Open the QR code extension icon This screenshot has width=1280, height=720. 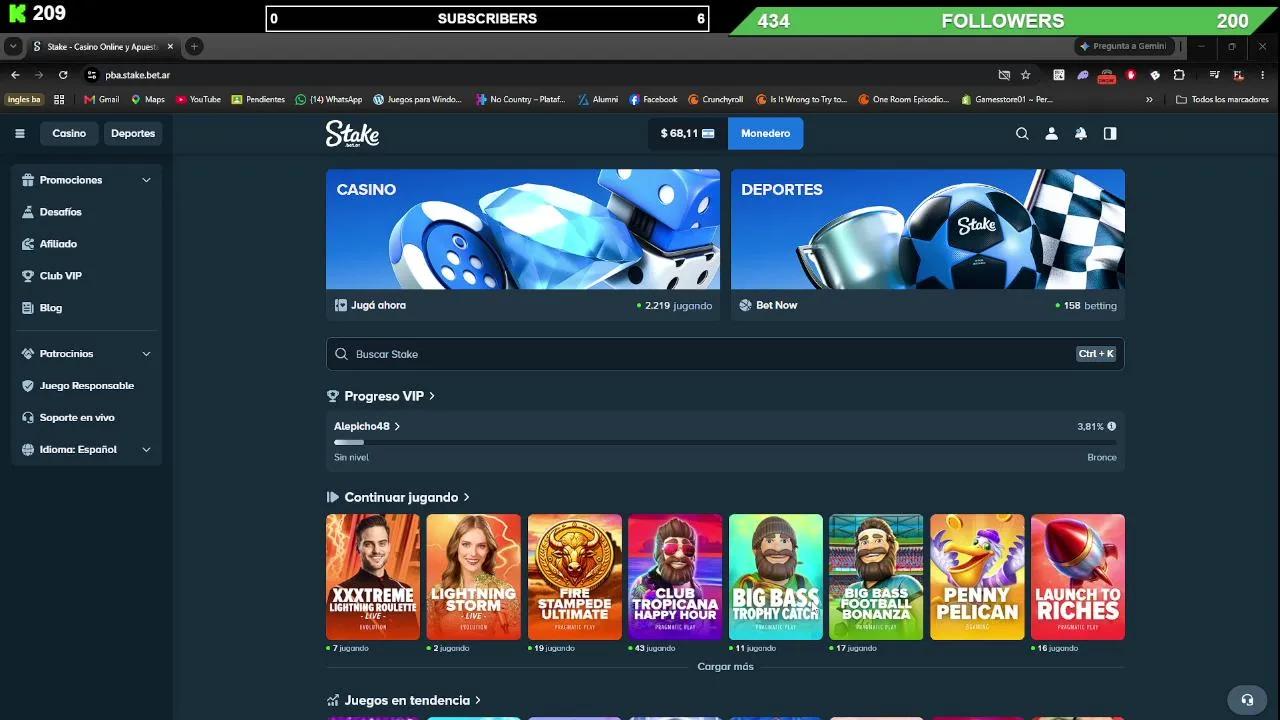[1059, 75]
